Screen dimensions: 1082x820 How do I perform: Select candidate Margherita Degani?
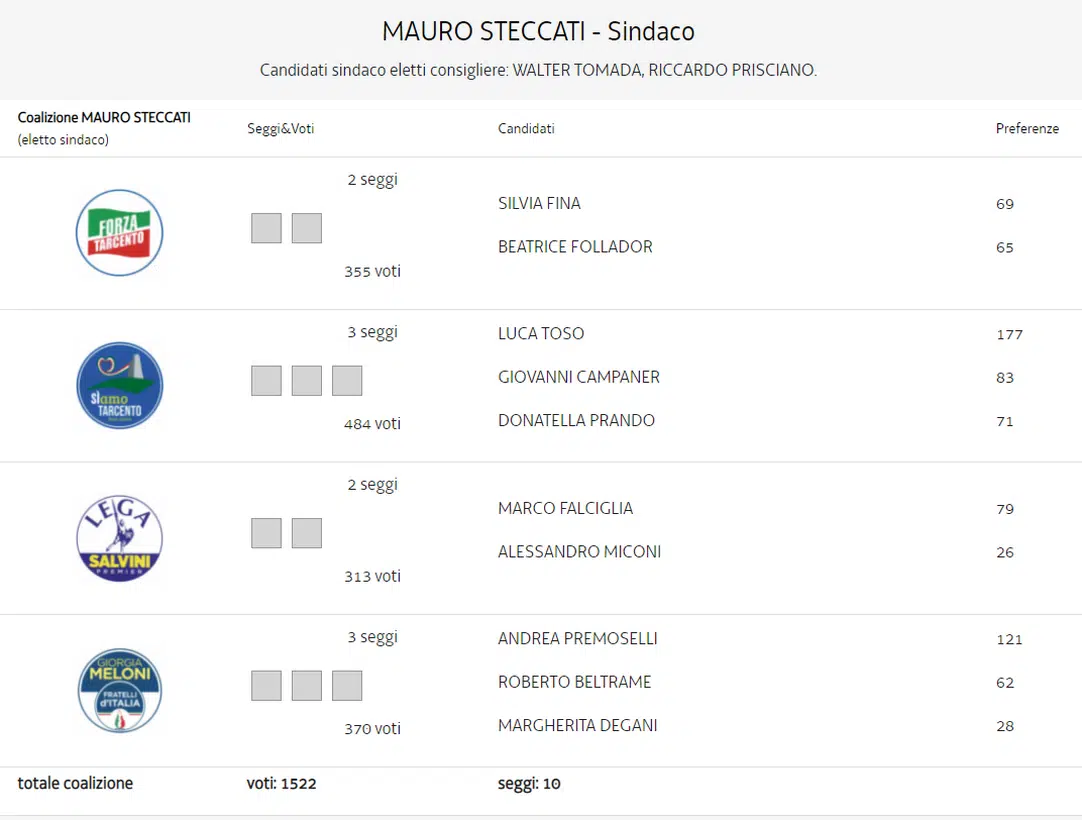(x=577, y=725)
